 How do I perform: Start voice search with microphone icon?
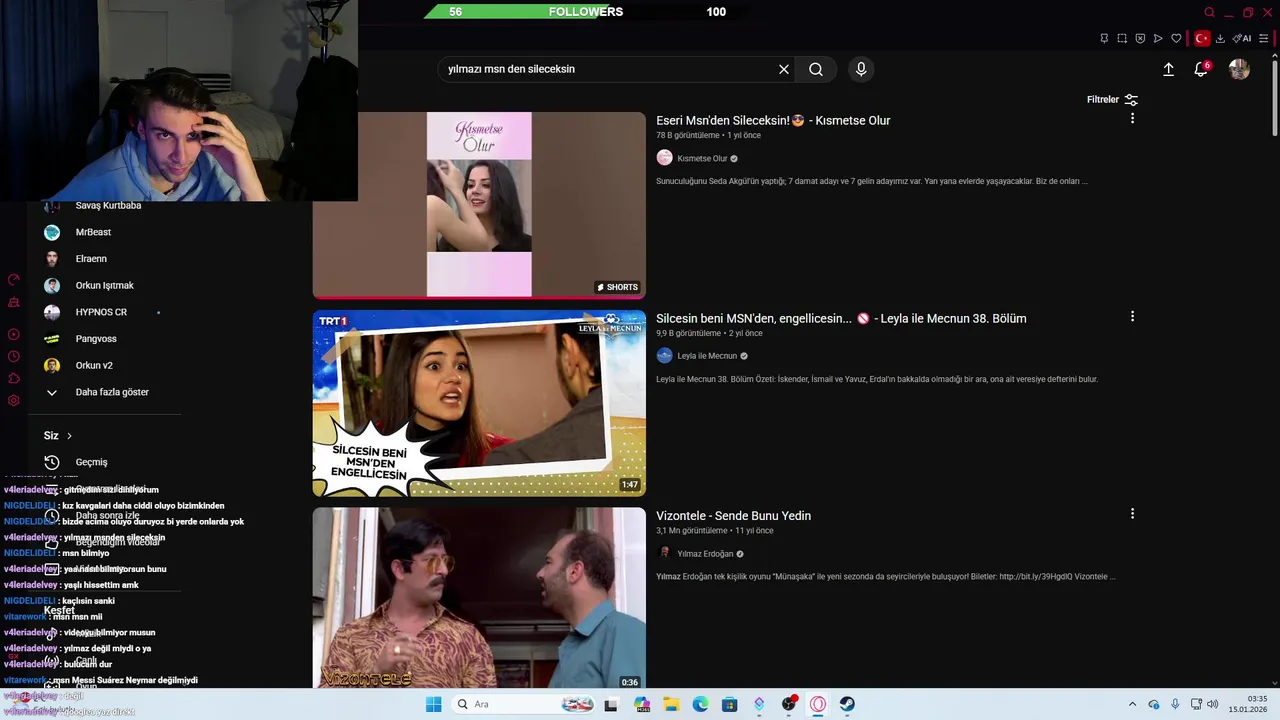pos(861,69)
